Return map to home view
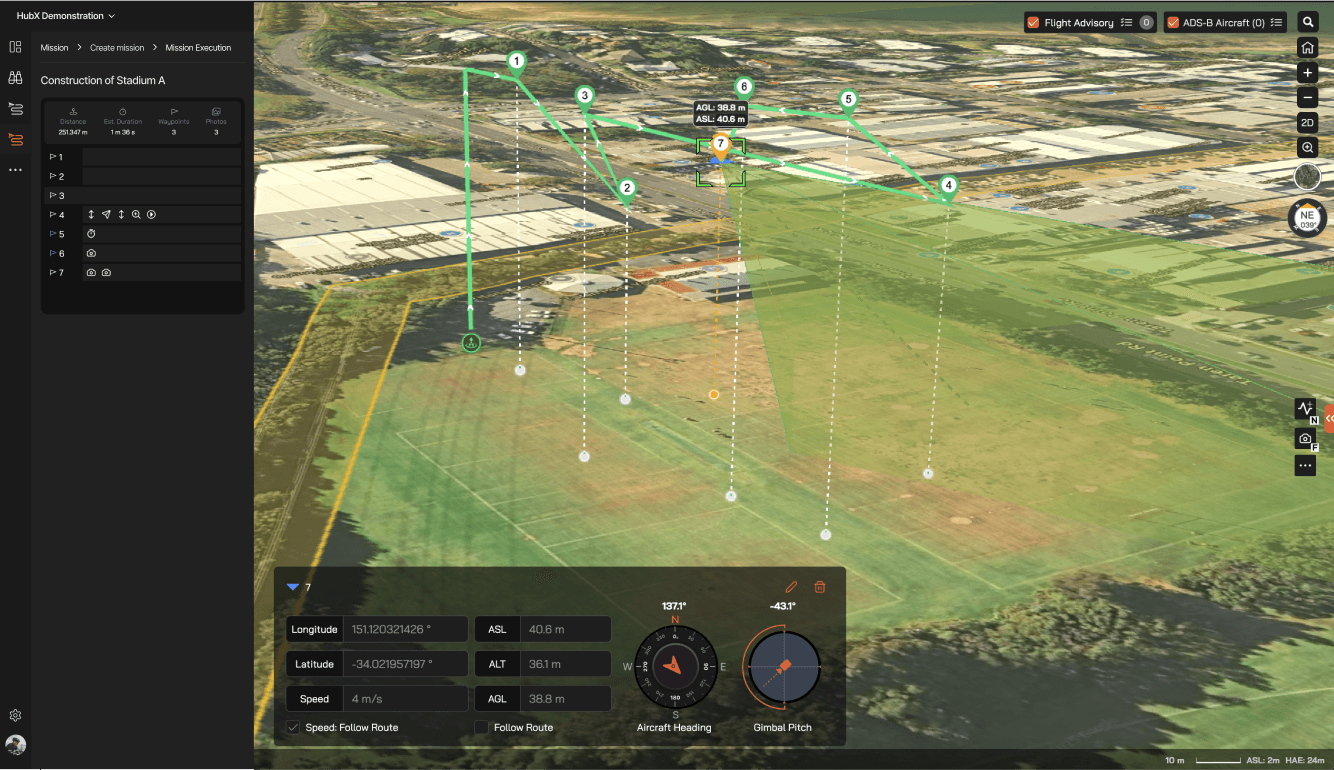This screenshot has width=1334, height=770. tap(1307, 48)
